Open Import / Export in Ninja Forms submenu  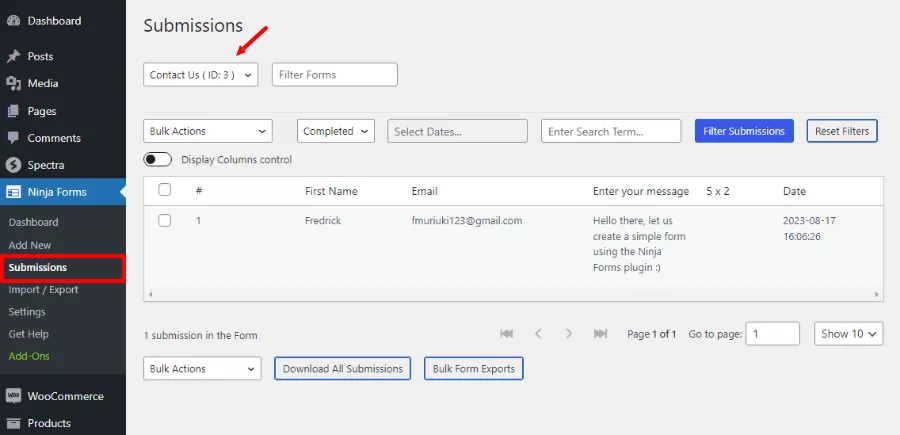(x=43, y=290)
